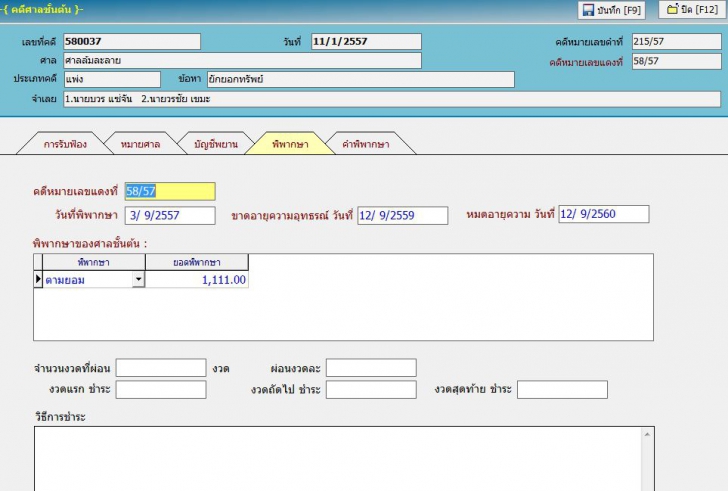This screenshot has width=728, height=491.
Task: Click the grid row selector arrow
Action: click(38, 279)
